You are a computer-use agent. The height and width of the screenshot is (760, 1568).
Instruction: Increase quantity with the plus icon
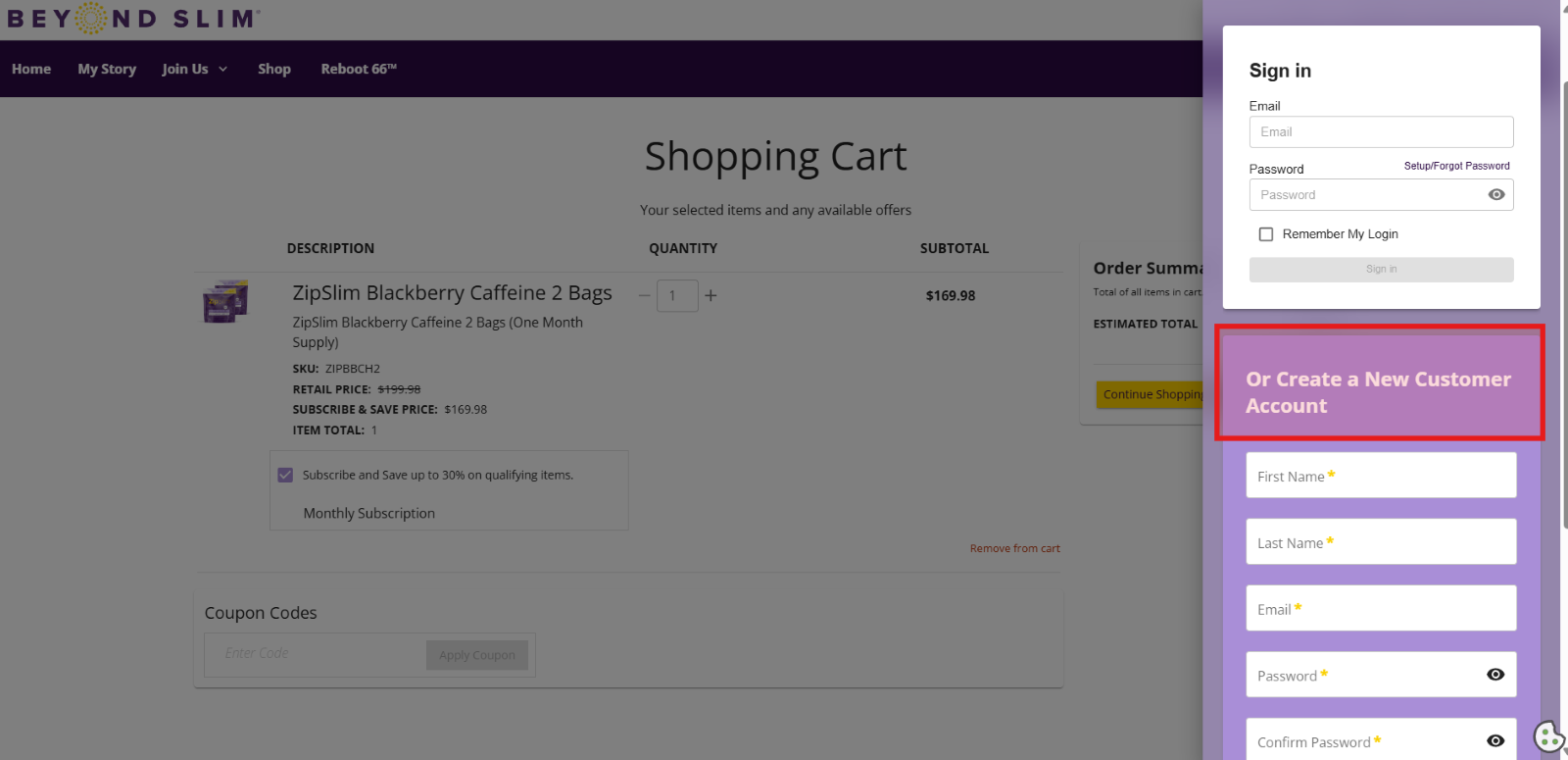pos(710,295)
